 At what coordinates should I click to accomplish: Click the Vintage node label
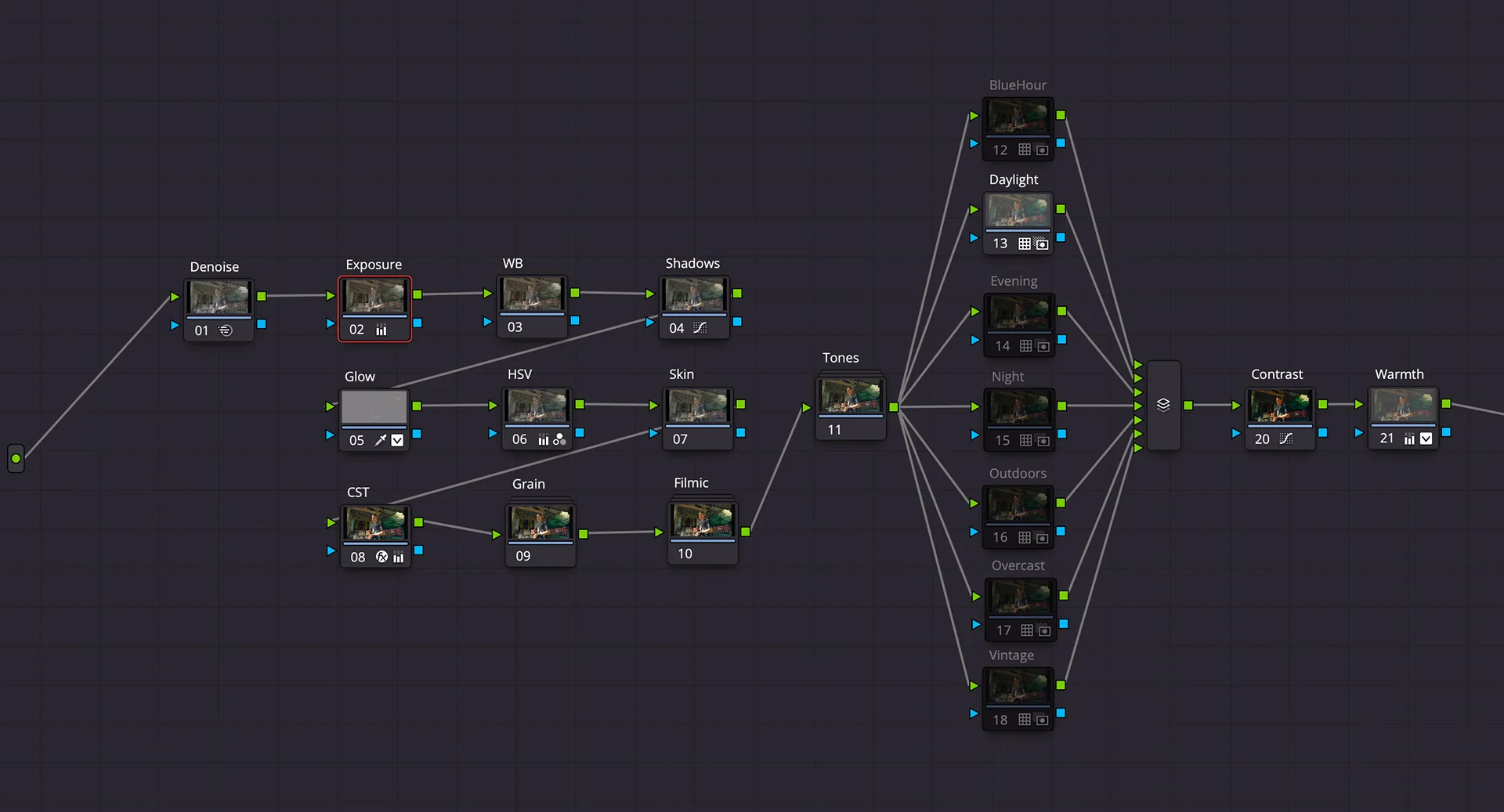coord(1010,655)
